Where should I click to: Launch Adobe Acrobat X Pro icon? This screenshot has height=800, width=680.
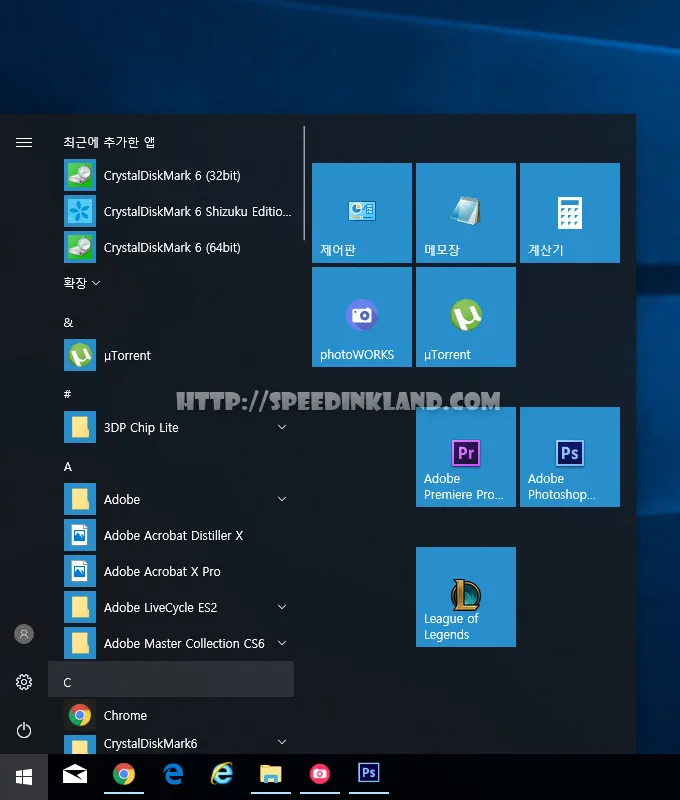coord(80,571)
